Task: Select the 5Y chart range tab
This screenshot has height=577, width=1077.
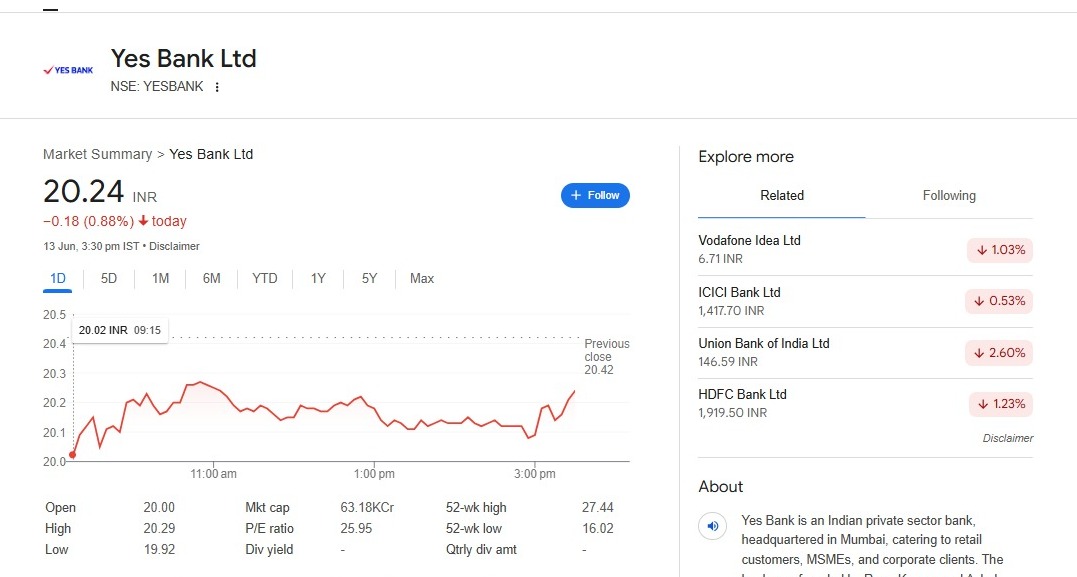Action: tap(370, 279)
